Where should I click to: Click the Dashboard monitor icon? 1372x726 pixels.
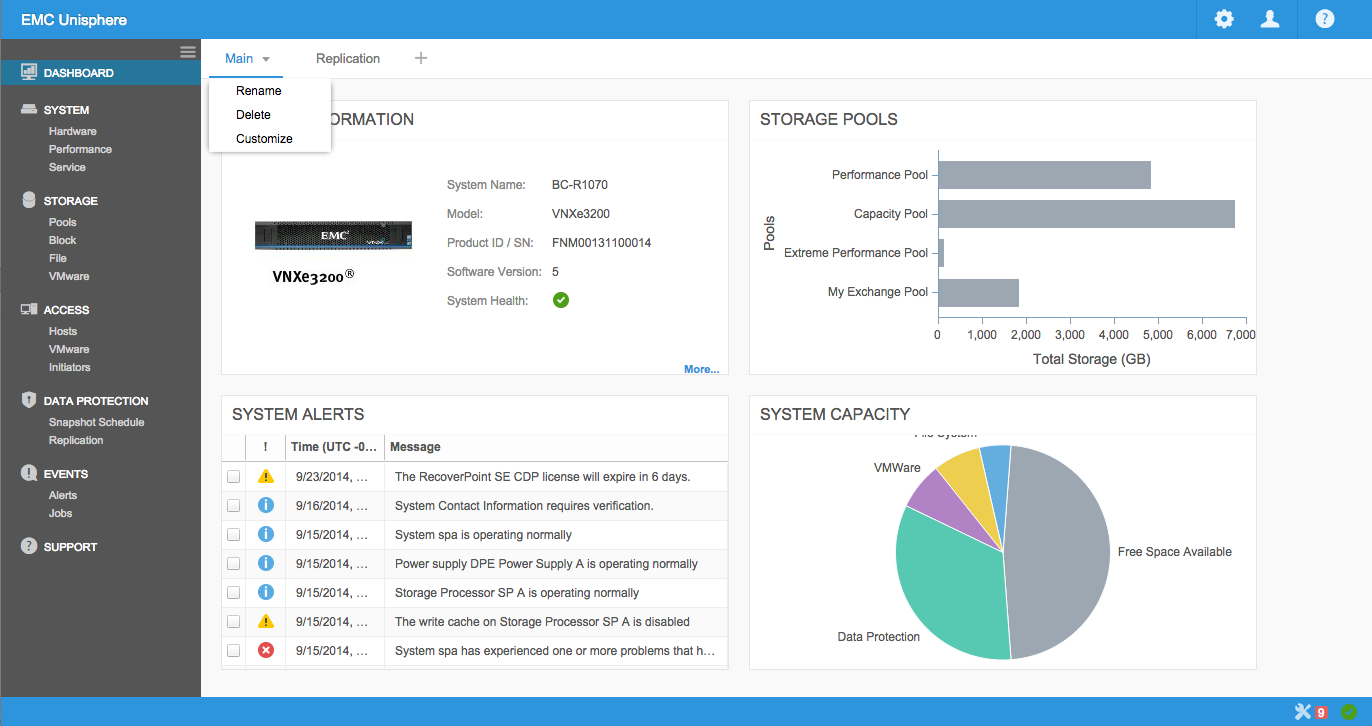(29, 72)
